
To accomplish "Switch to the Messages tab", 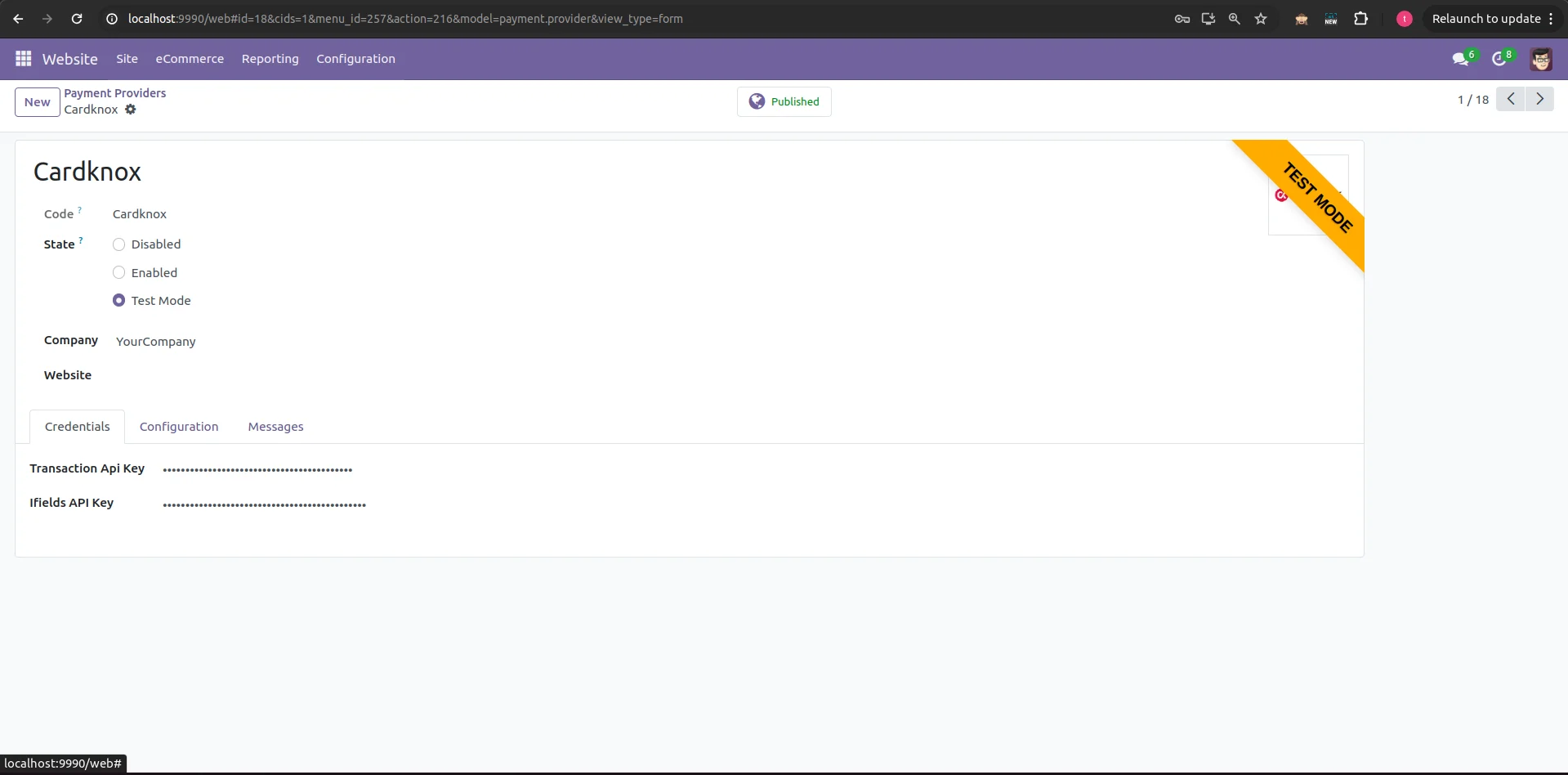I will coord(275,427).
